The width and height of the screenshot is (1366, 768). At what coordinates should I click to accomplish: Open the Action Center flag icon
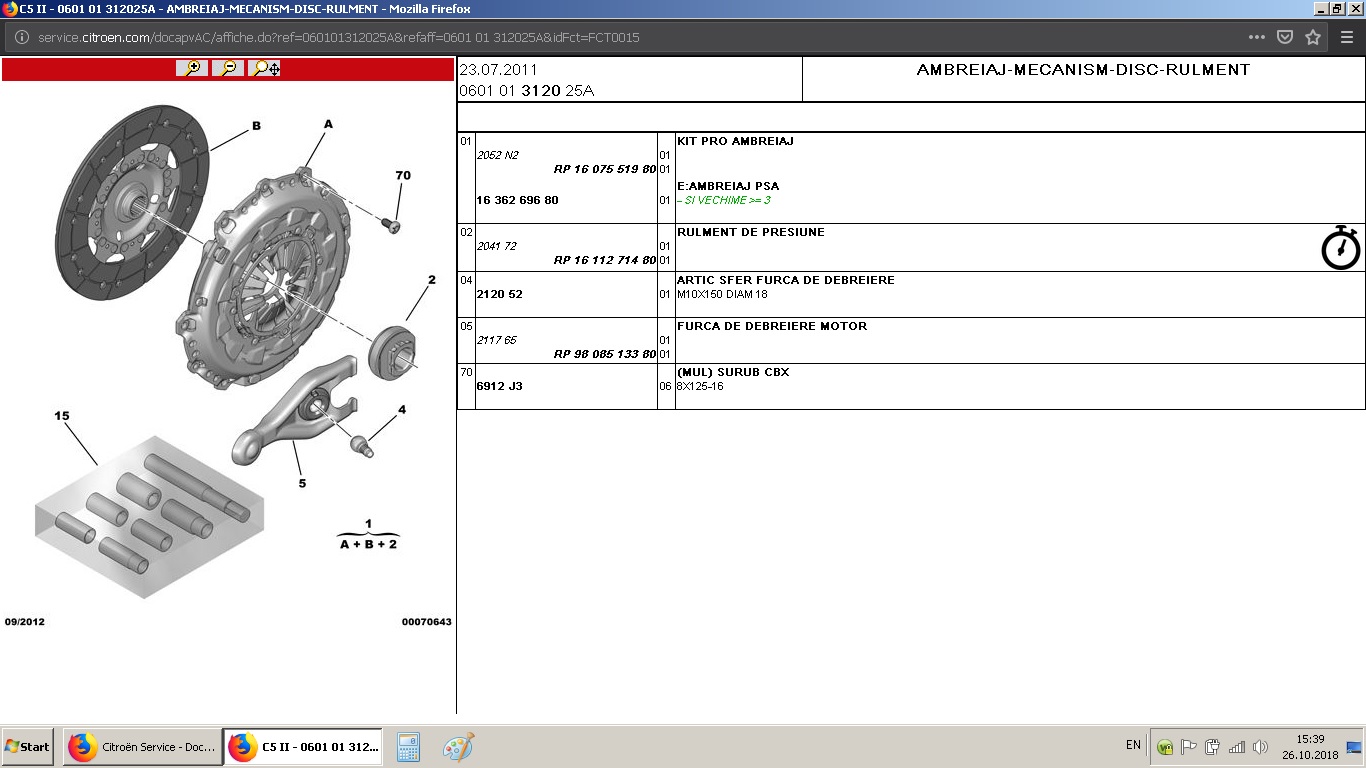coord(1188,747)
